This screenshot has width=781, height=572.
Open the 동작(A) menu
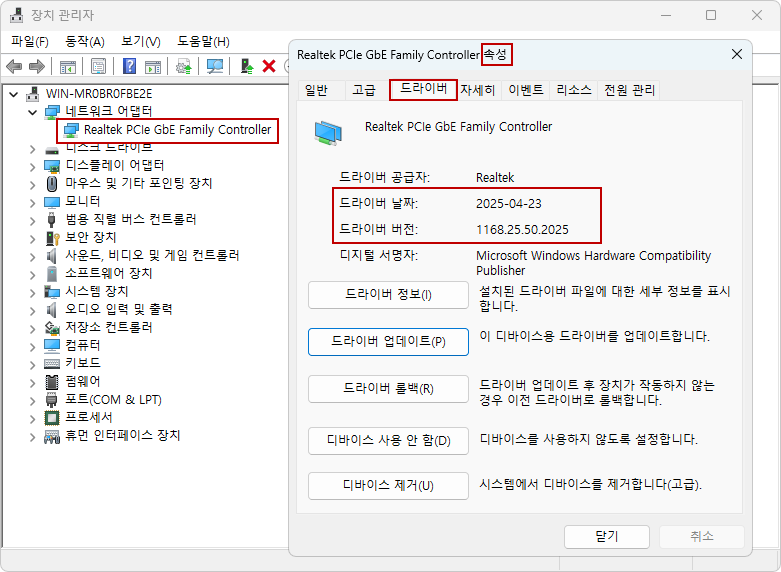pos(85,41)
